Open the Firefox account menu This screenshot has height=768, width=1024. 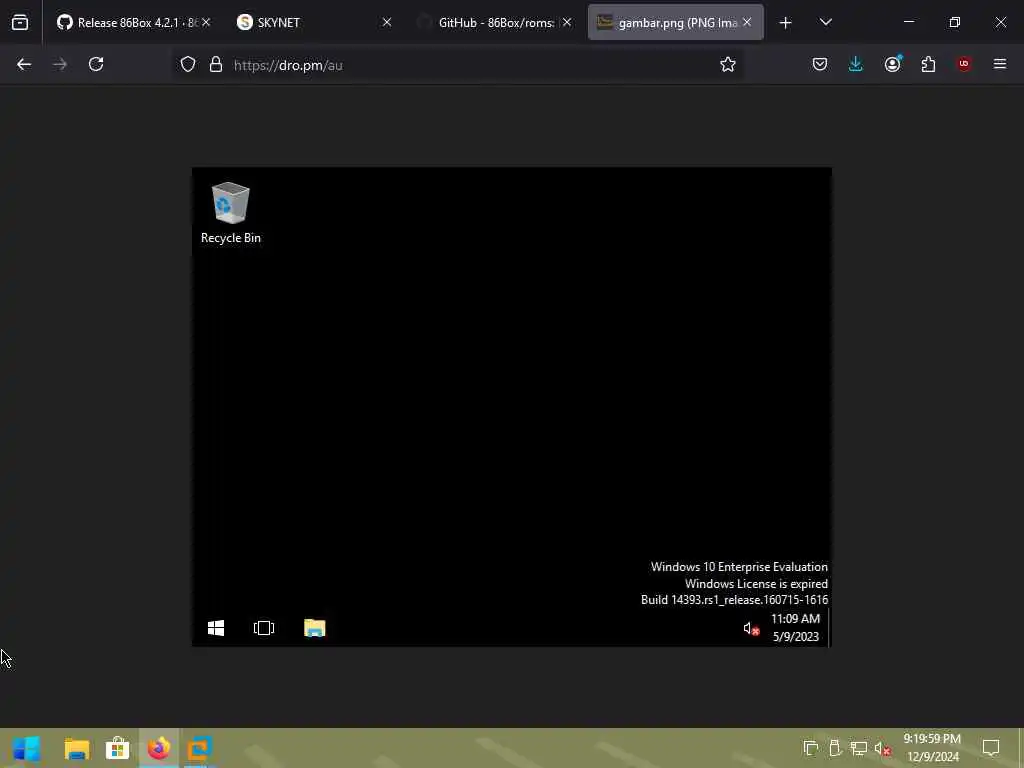point(893,64)
